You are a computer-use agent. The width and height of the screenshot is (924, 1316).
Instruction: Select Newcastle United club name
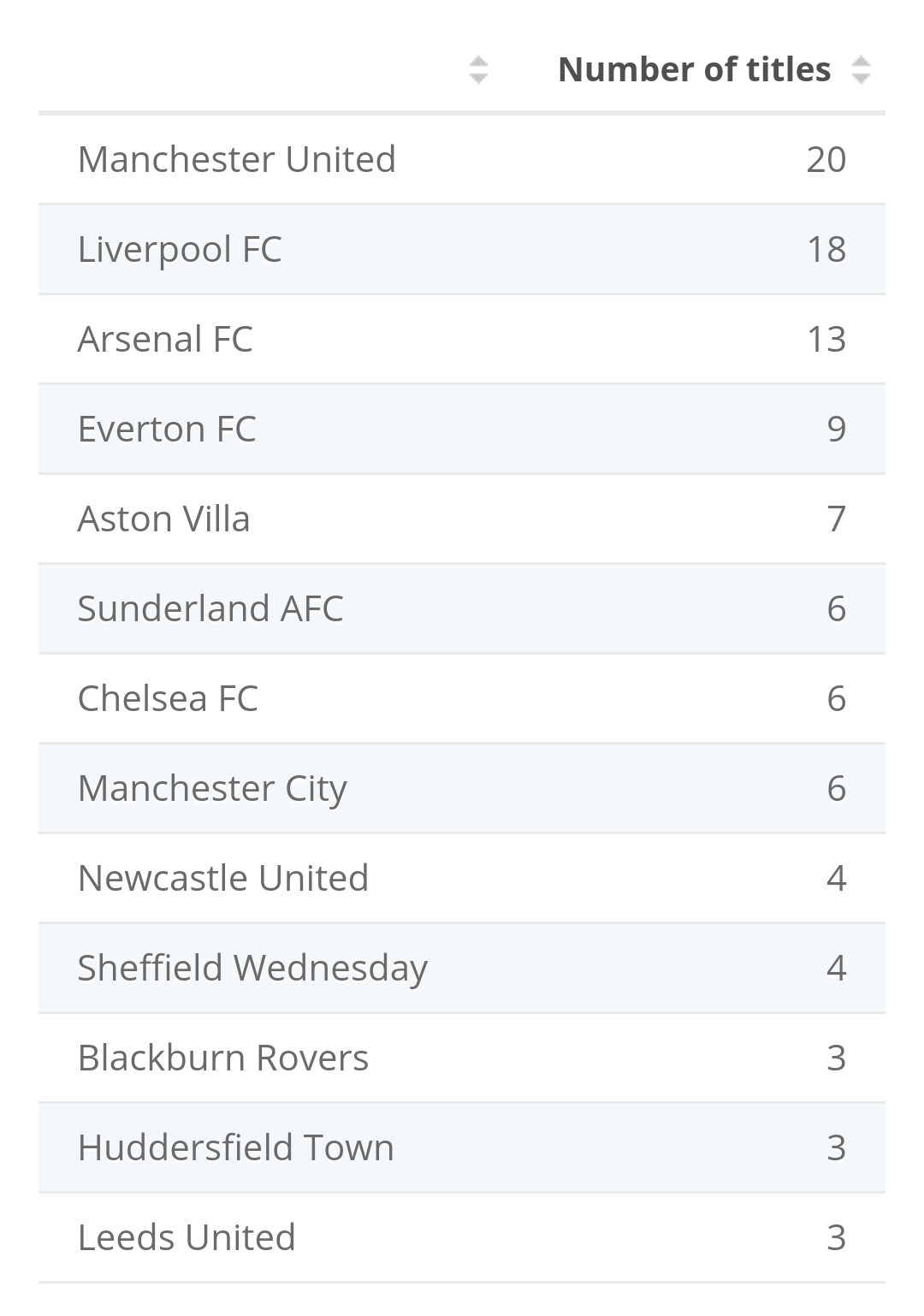223,879
